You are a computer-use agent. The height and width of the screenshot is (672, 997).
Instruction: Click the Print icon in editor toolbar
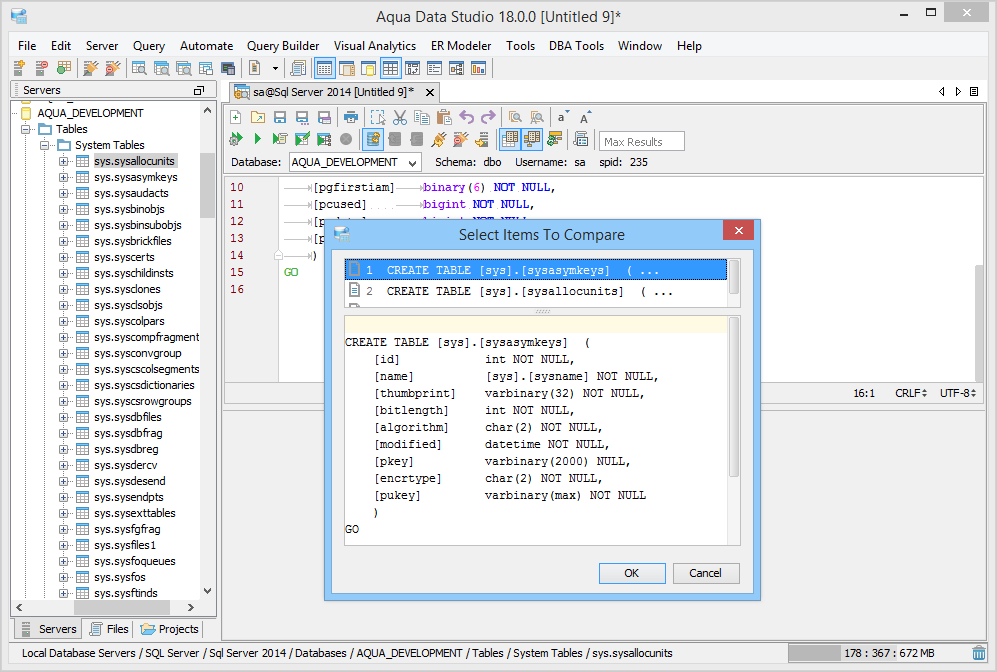click(351, 117)
